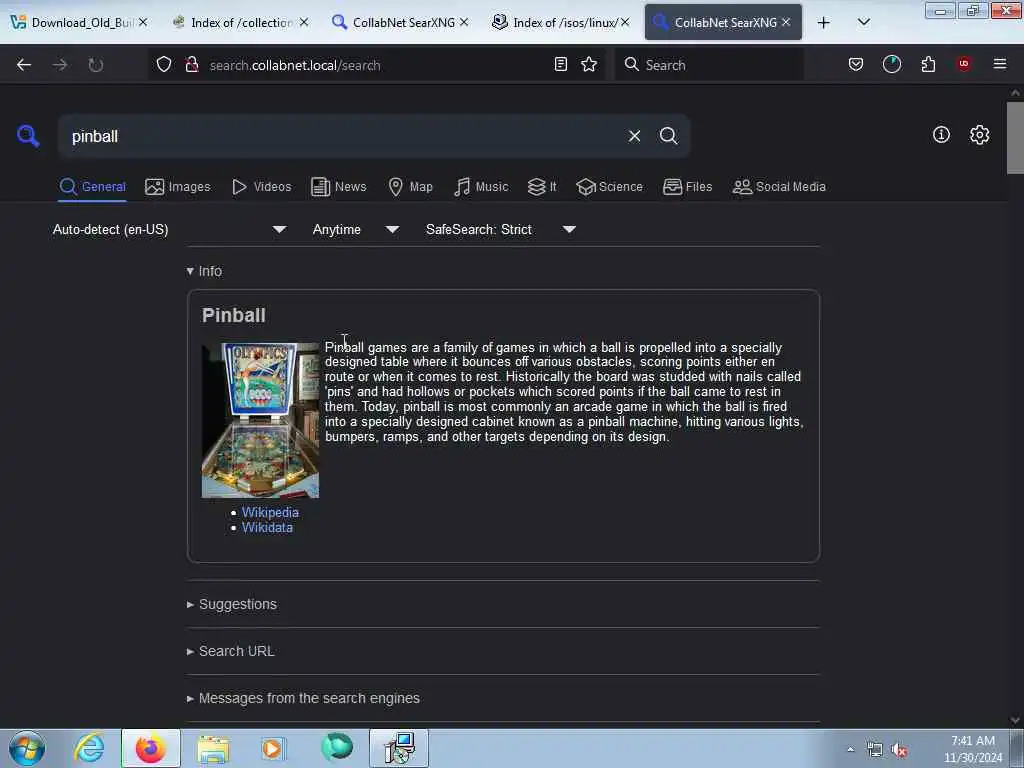
Task: Select the News search category
Action: 338,187
